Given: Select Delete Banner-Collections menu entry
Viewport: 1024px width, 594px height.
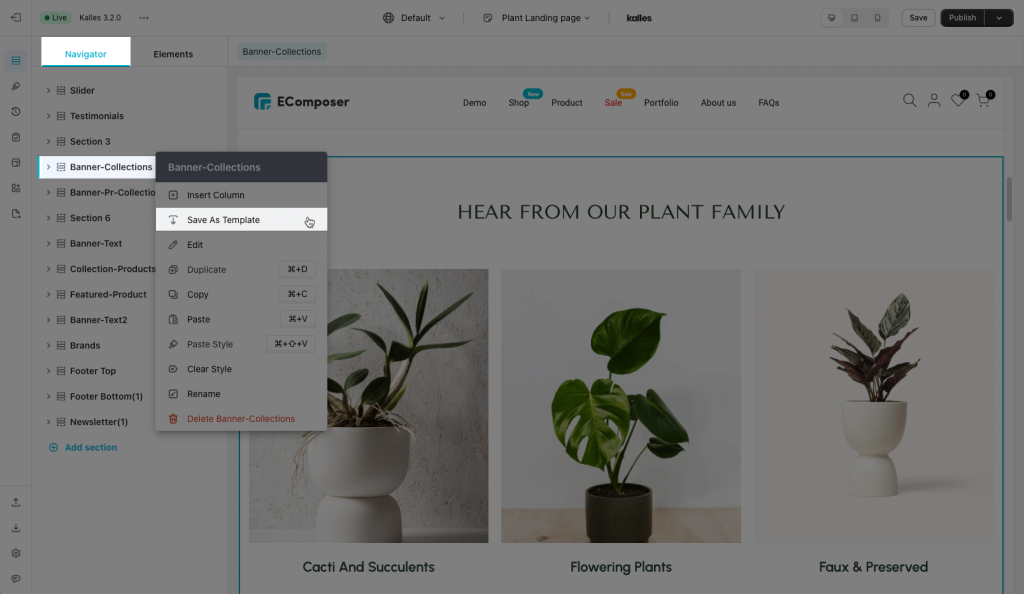Looking at the screenshot, I should (241, 419).
